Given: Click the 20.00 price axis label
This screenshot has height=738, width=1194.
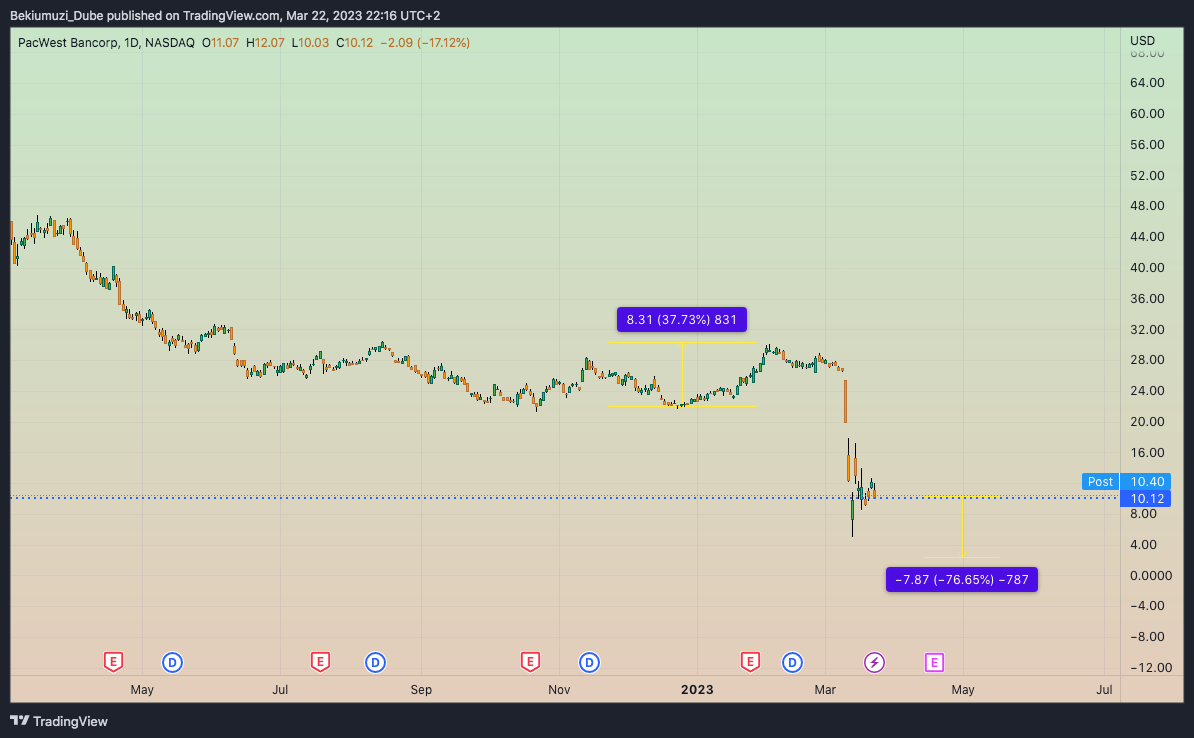Looking at the screenshot, I should [1147, 421].
